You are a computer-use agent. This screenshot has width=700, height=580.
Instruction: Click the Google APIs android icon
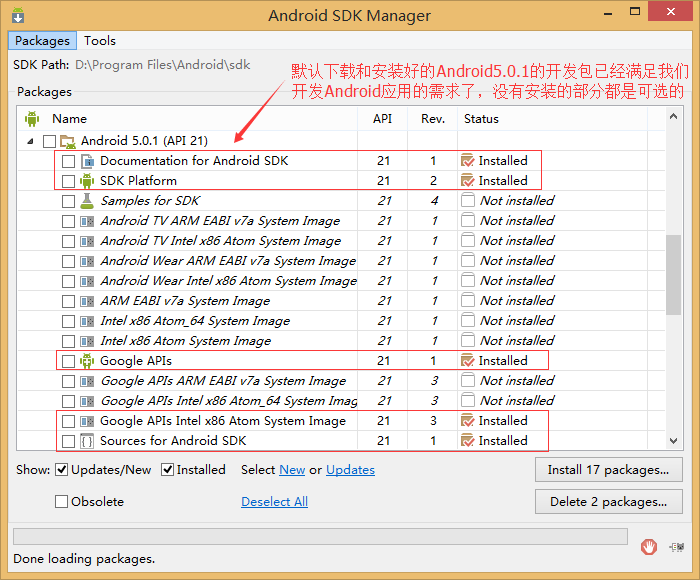(87, 361)
